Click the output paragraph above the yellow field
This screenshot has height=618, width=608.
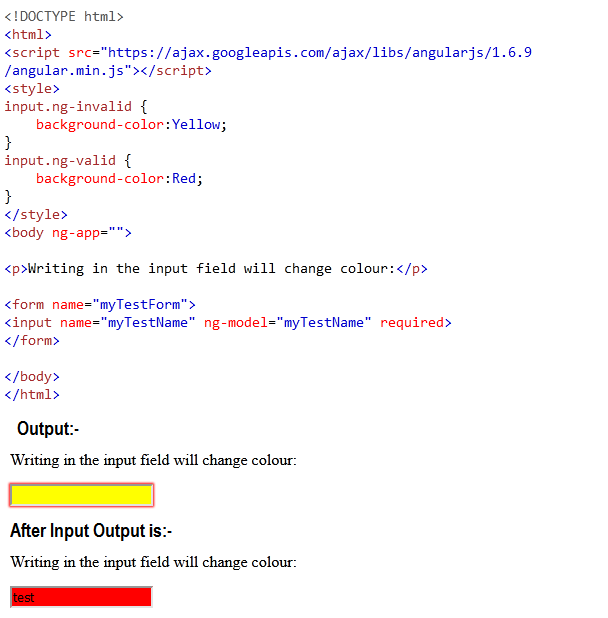coord(153,460)
